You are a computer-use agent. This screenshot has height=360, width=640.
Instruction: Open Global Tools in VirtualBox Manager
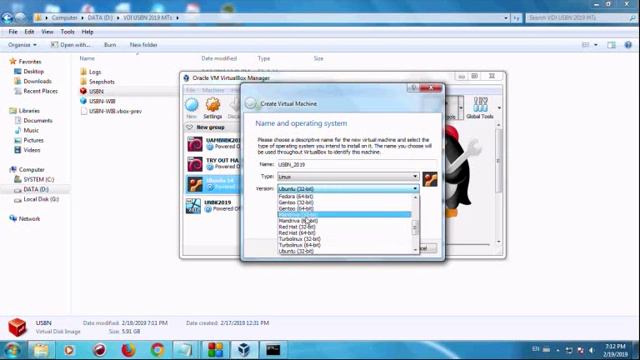point(480,108)
